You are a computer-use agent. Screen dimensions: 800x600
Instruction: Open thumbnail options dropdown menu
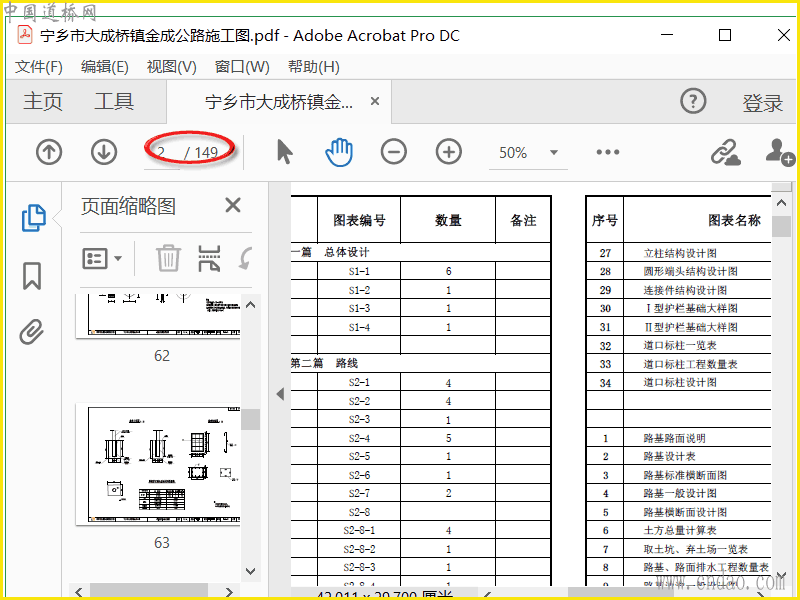click(102, 259)
